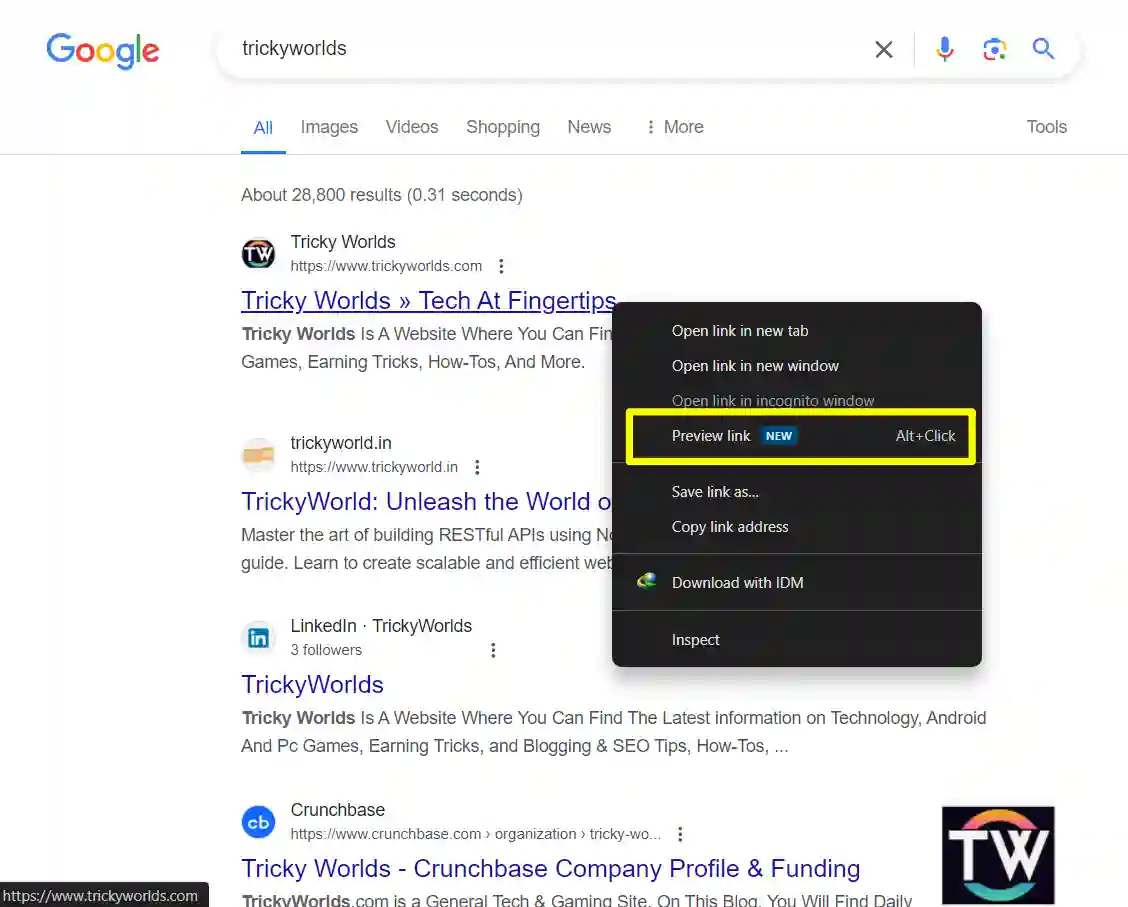Switch to the News tab

point(589,127)
